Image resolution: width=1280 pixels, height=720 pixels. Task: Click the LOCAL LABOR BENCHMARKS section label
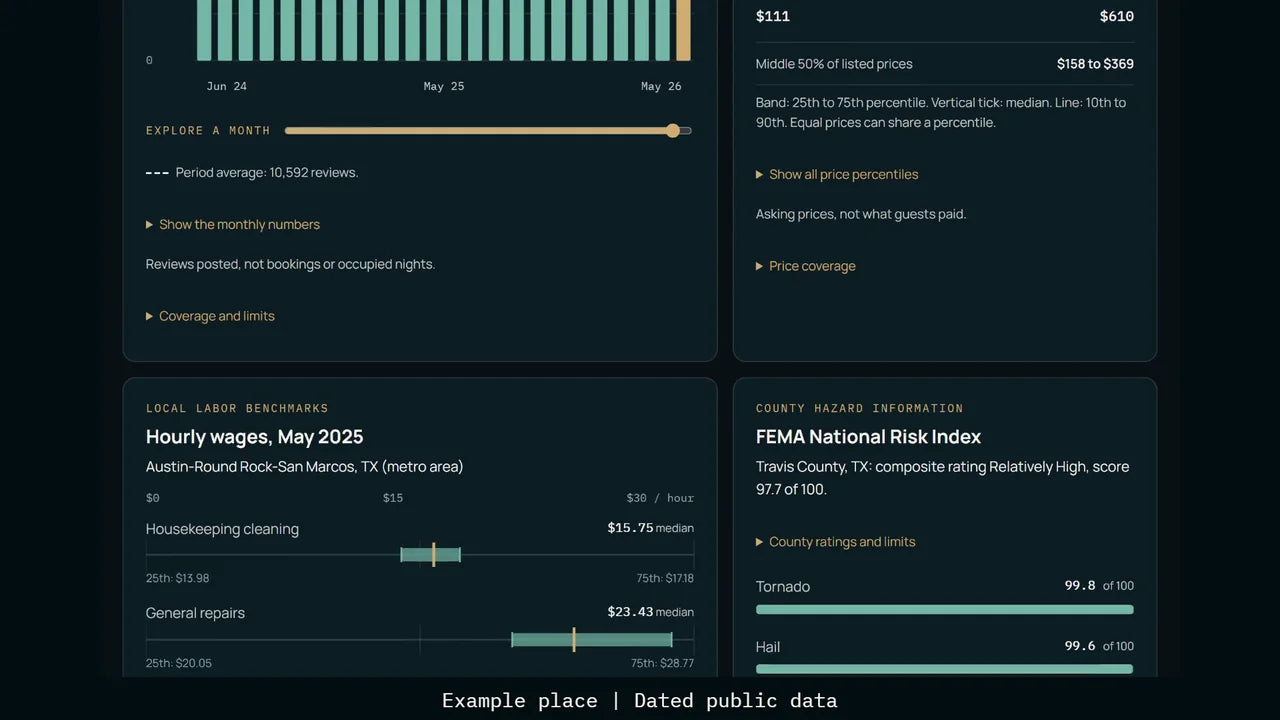click(237, 408)
